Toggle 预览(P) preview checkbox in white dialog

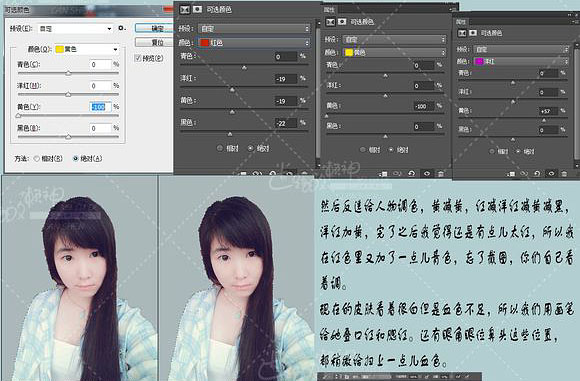tap(138, 58)
